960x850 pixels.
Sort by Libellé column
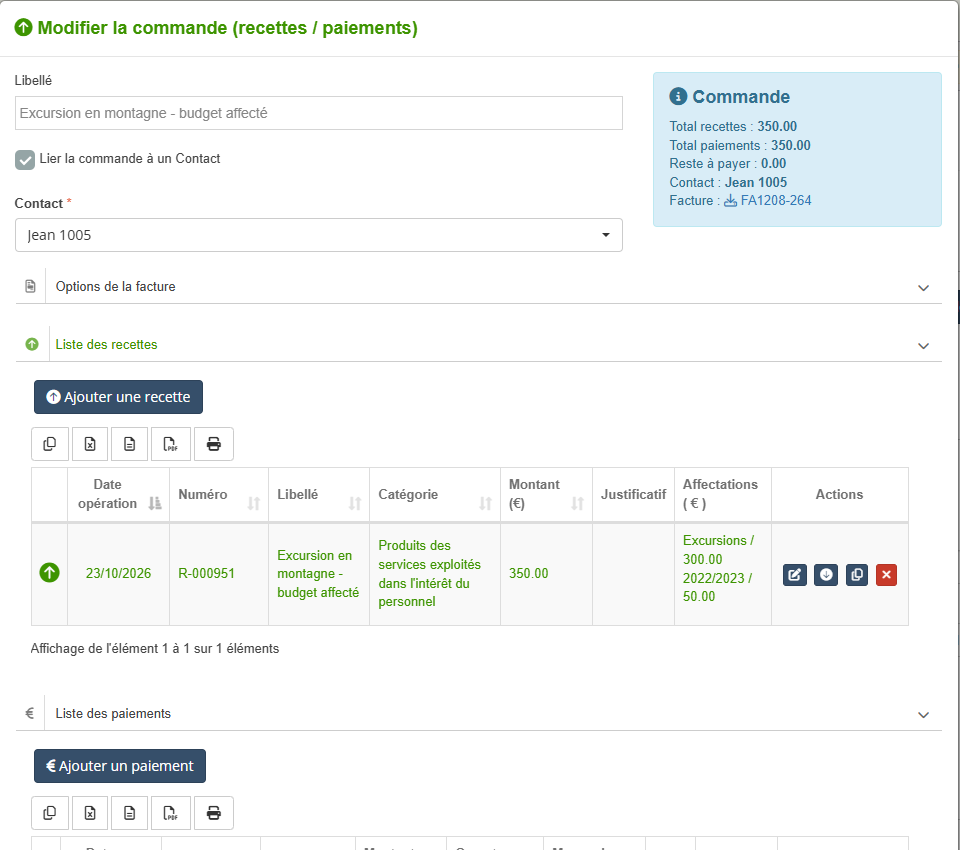point(318,494)
